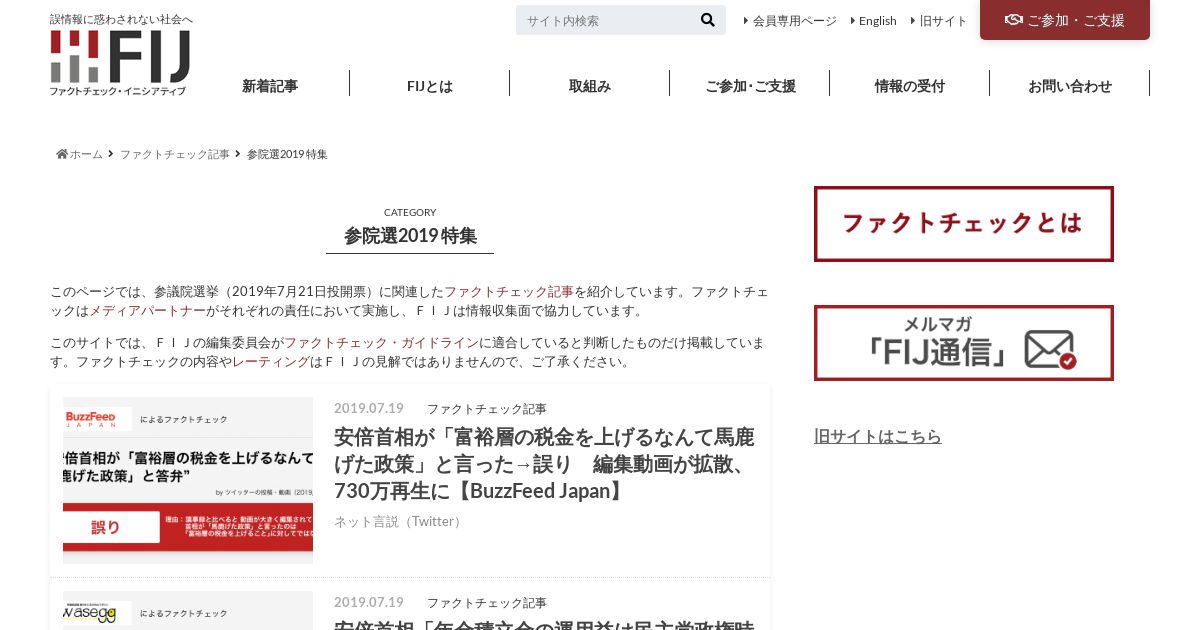
Task: Open the ファクトチェック・ガイドライン link
Action: coord(382,342)
